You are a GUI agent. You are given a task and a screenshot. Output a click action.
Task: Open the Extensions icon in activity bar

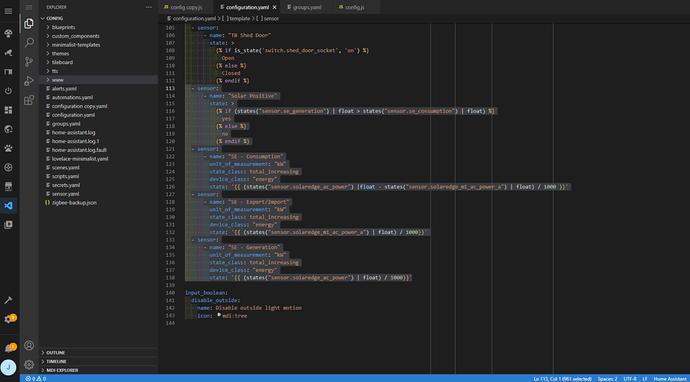[29, 100]
